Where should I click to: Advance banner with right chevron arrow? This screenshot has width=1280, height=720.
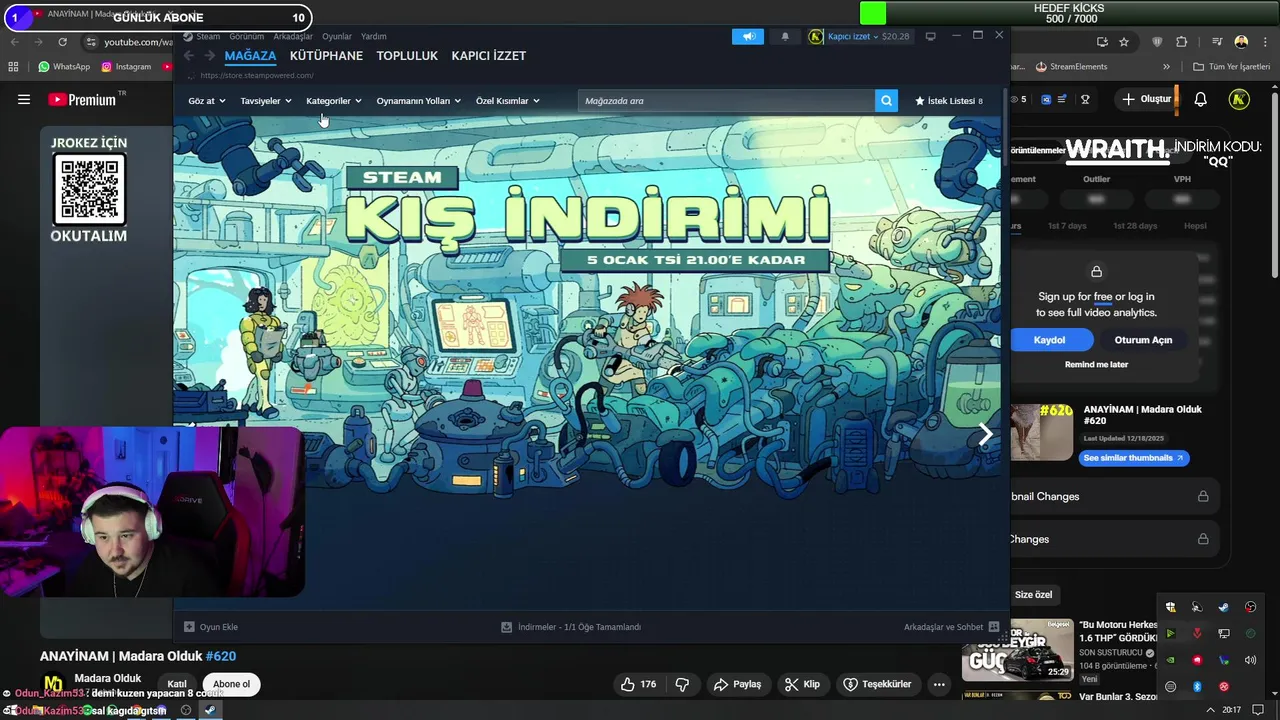click(985, 433)
